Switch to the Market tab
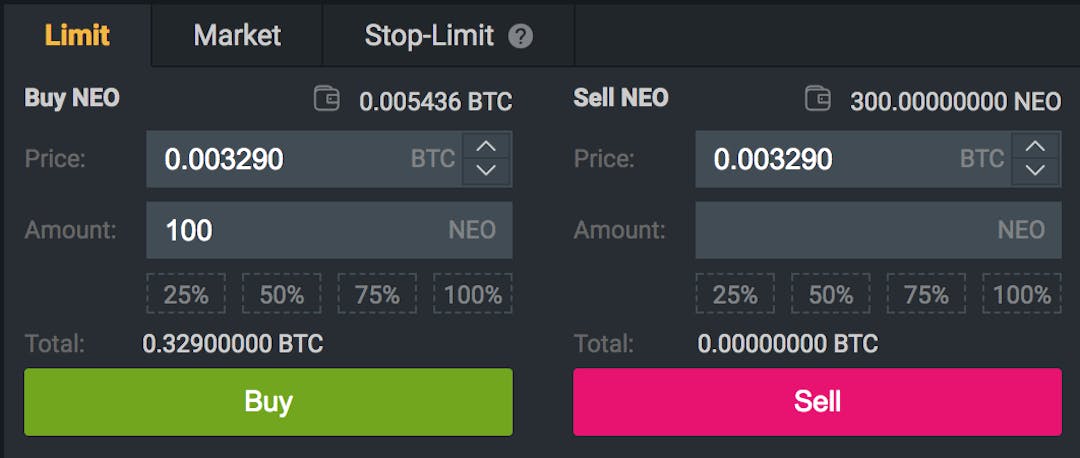 pyautogui.click(x=237, y=36)
